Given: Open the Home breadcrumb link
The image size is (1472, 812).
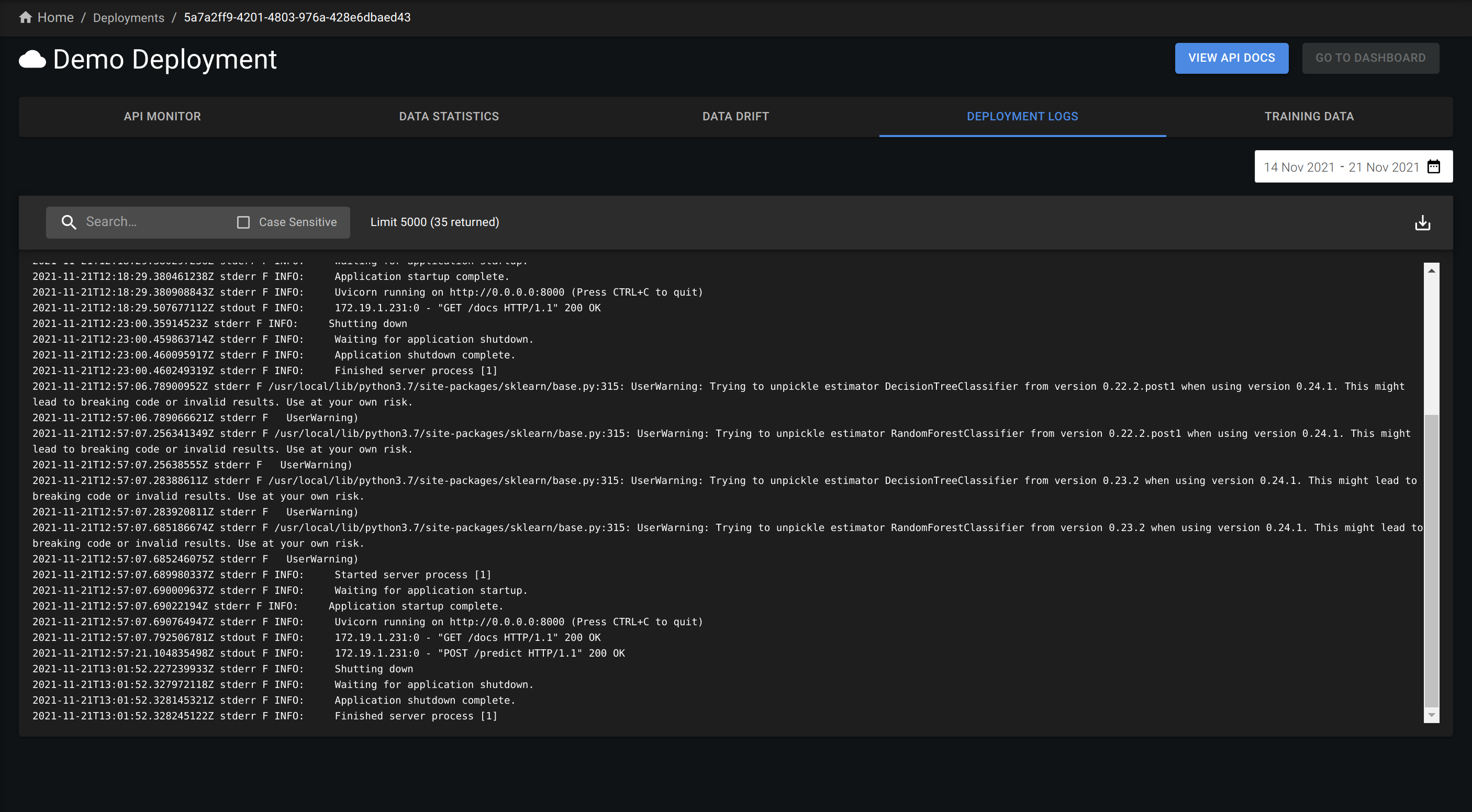Looking at the screenshot, I should pyautogui.click(x=55, y=18).
